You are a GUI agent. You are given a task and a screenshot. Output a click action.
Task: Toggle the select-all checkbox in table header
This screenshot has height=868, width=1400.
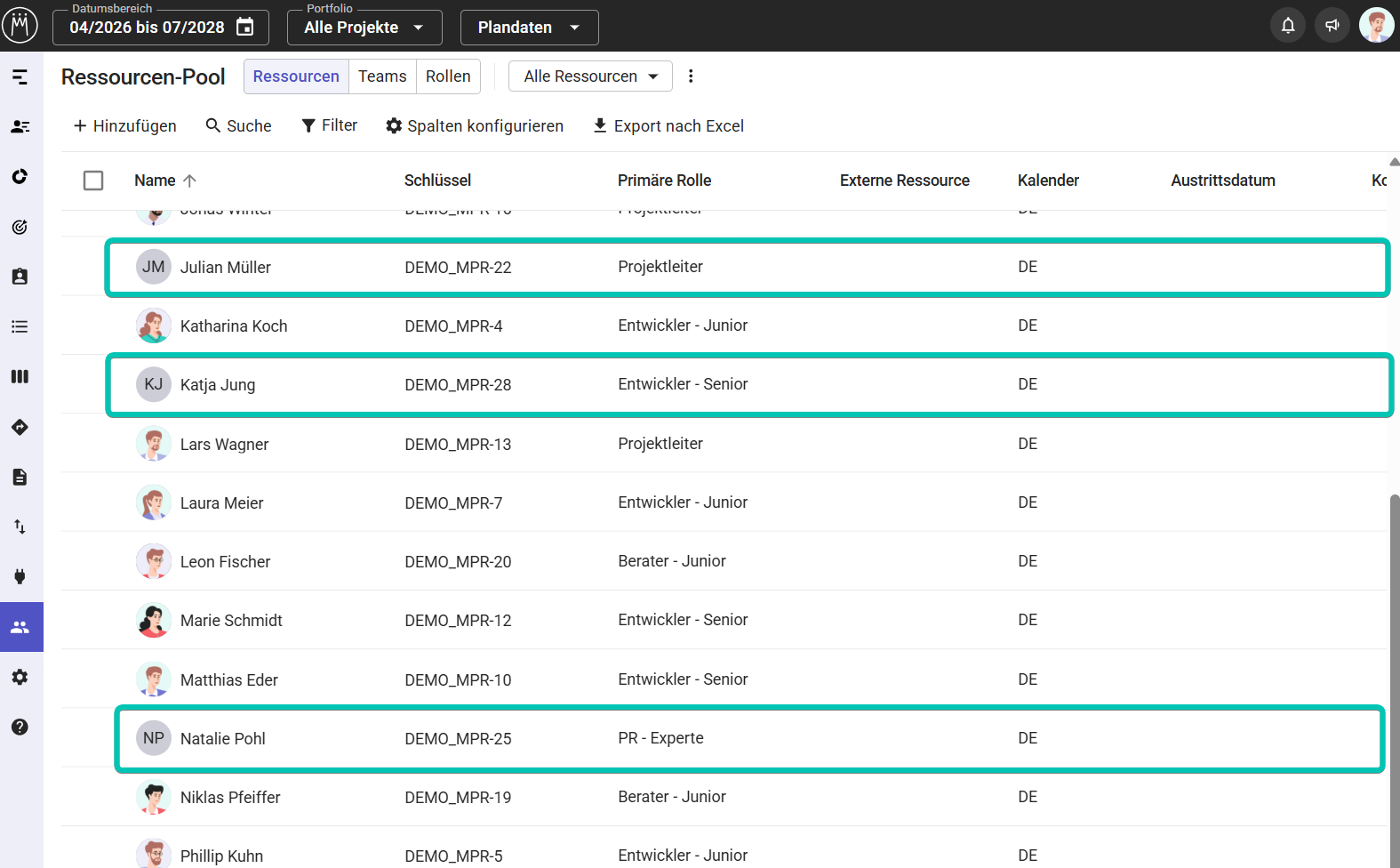tap(93, 181)
